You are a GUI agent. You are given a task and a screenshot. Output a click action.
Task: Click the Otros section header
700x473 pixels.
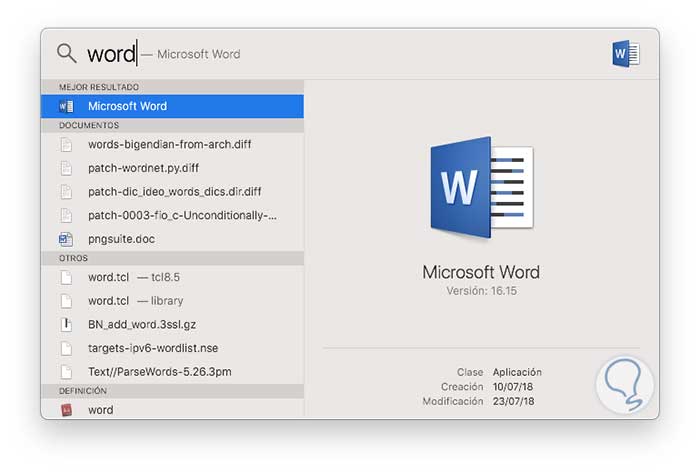pyautogui.click(x=172, y=258)
